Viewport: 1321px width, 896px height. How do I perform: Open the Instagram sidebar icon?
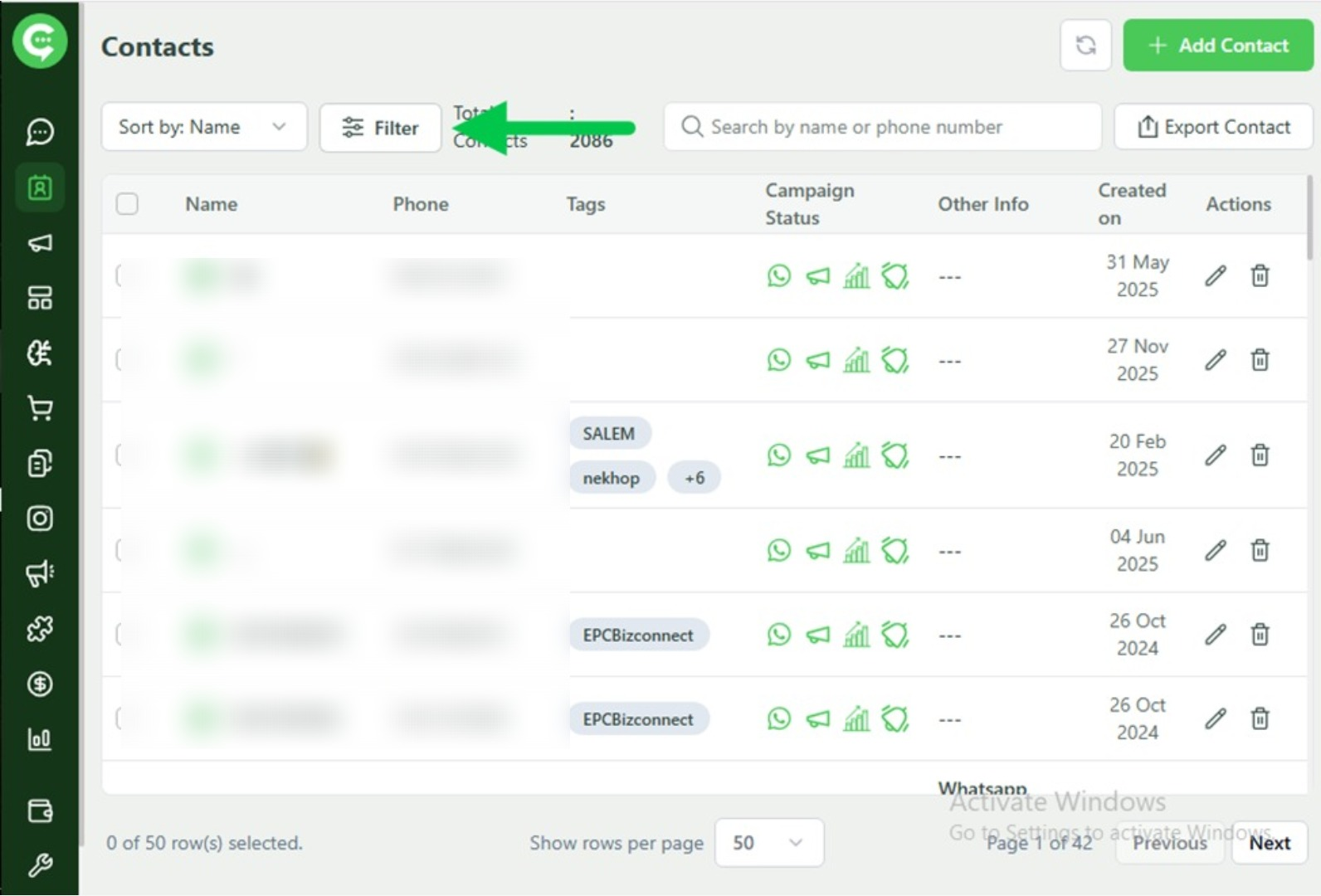[x=40, y=519]
